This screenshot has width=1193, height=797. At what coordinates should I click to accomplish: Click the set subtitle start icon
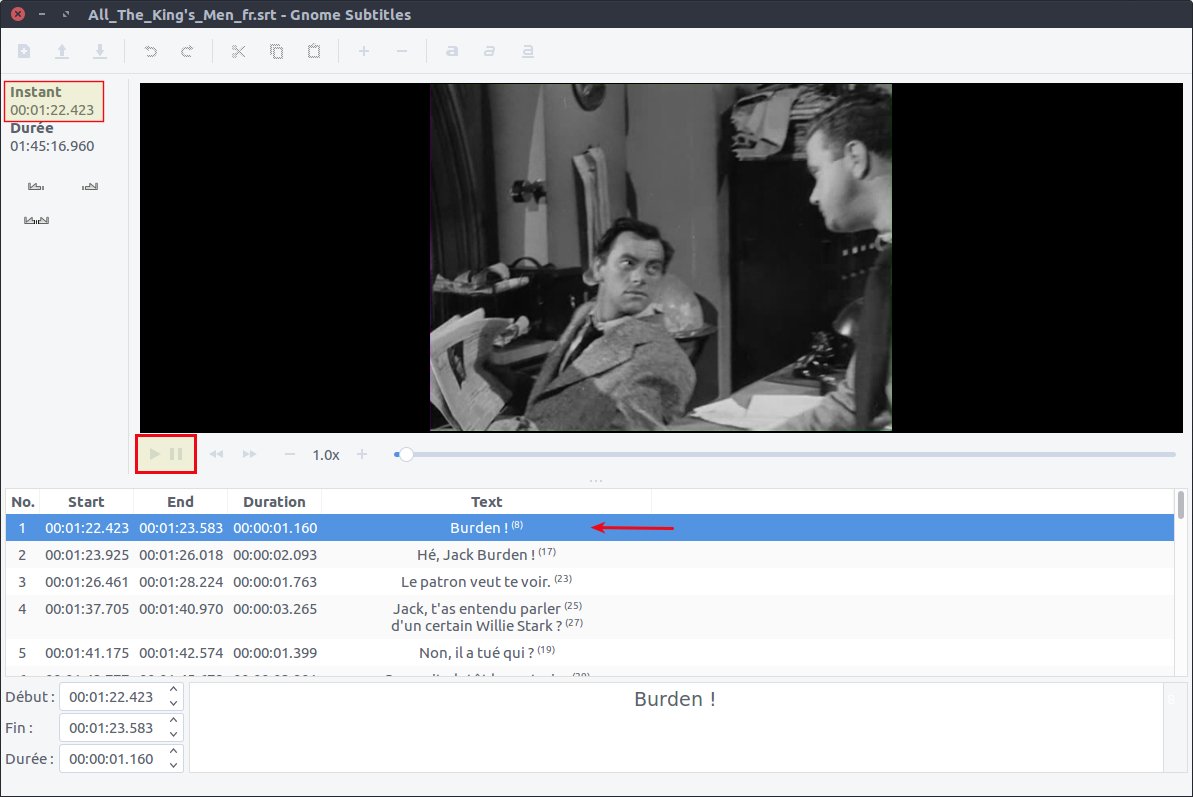[x=36, y=186]
